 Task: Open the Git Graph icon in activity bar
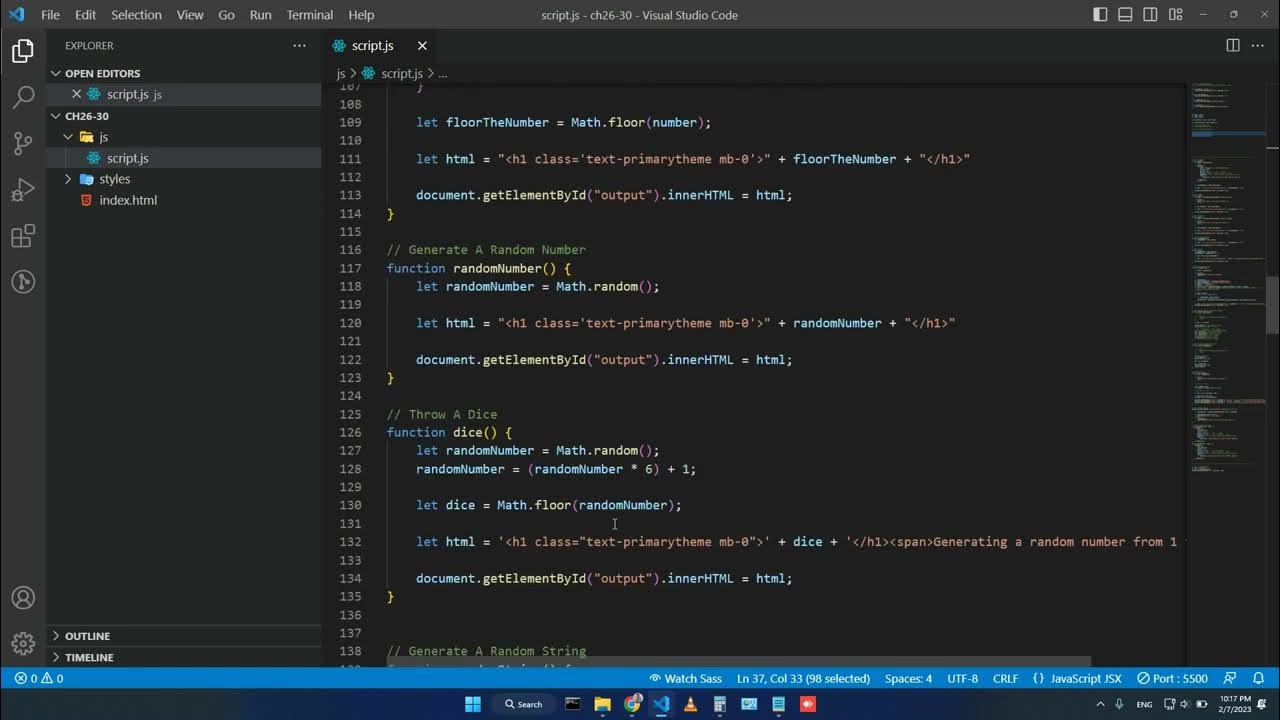tap(23, 282)
